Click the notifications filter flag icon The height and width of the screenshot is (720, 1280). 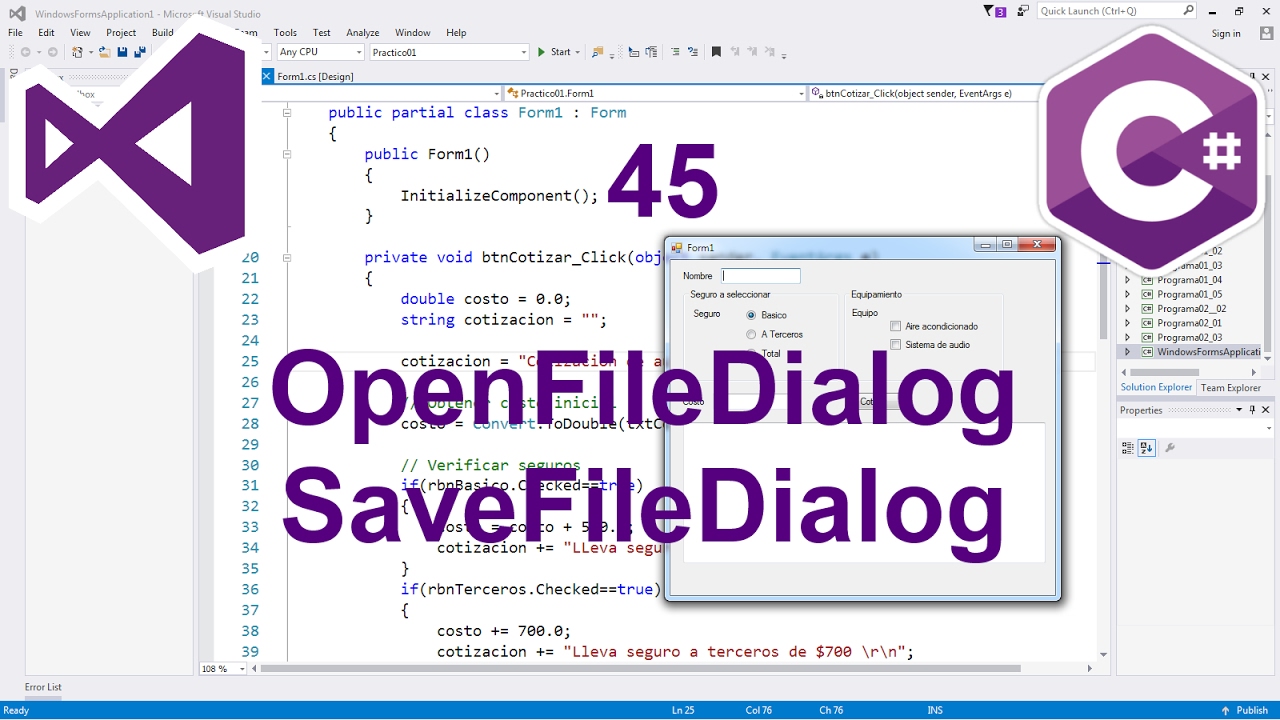990,11
